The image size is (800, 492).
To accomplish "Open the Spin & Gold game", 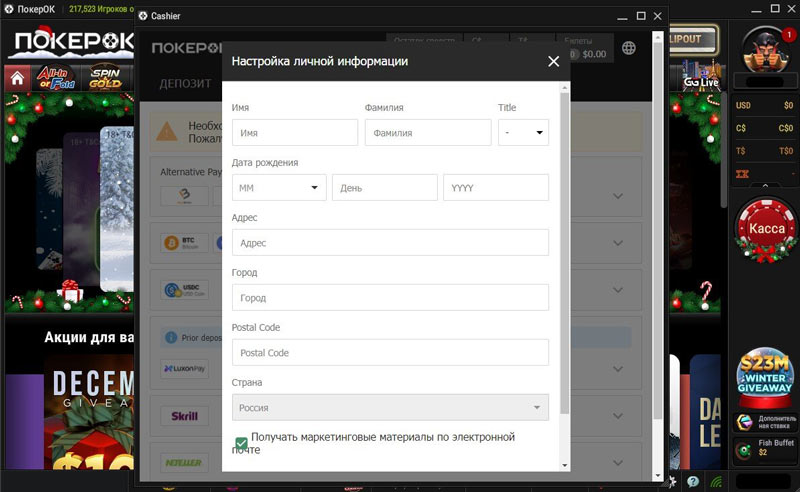I will point(104,78).
